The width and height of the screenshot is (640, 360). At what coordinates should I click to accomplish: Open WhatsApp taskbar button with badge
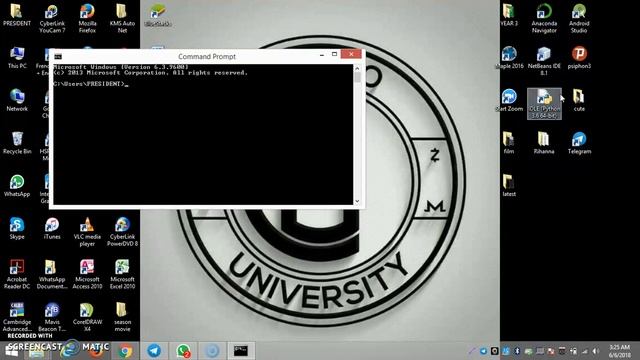[183, 351]
